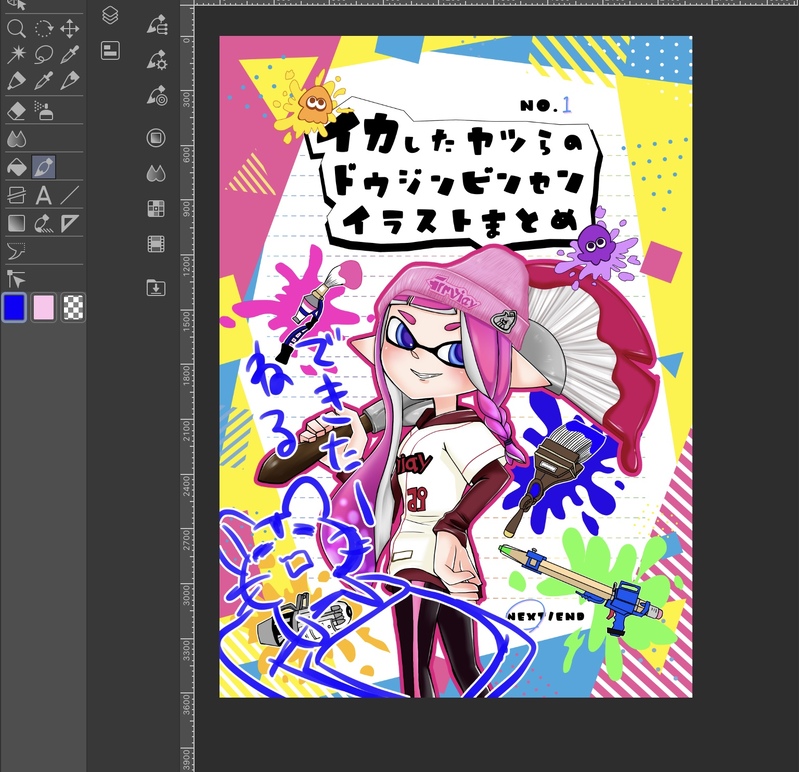Screen dimensions: 799x772
Task: Select the Frame border tool
Action: [16, 195]
